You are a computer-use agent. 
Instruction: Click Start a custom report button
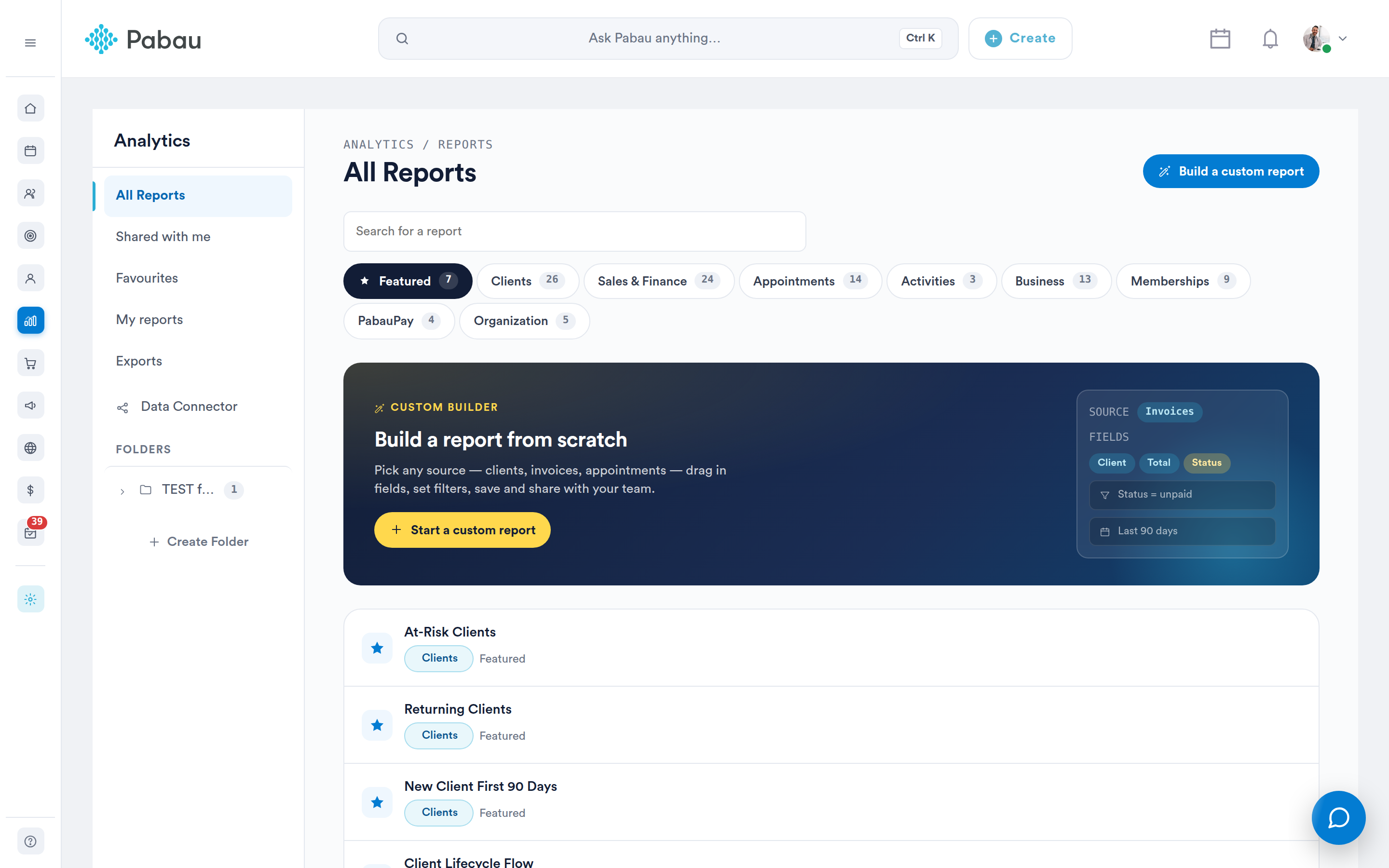point(462,530)
